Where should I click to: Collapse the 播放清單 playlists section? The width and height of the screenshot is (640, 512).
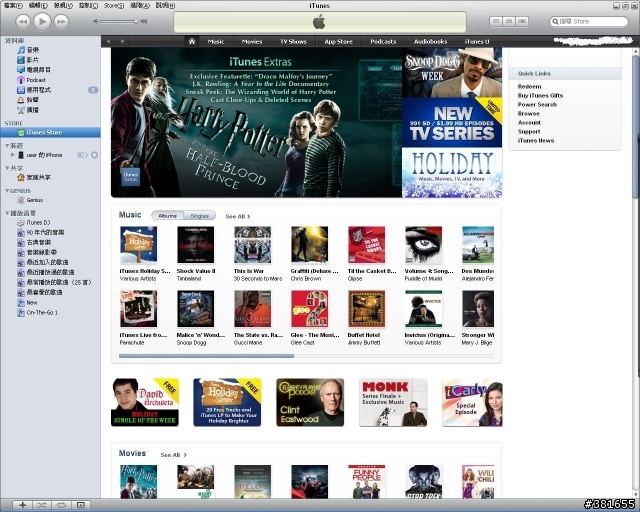click(7, 213)
